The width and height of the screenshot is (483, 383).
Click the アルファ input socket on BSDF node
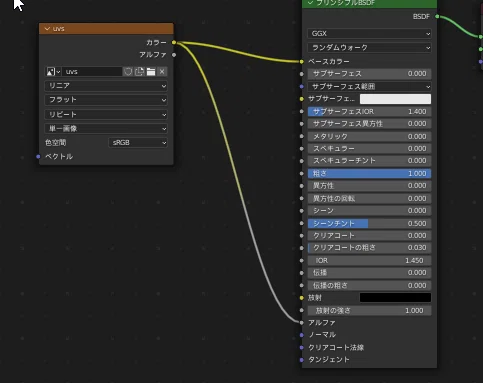point(302,323)
